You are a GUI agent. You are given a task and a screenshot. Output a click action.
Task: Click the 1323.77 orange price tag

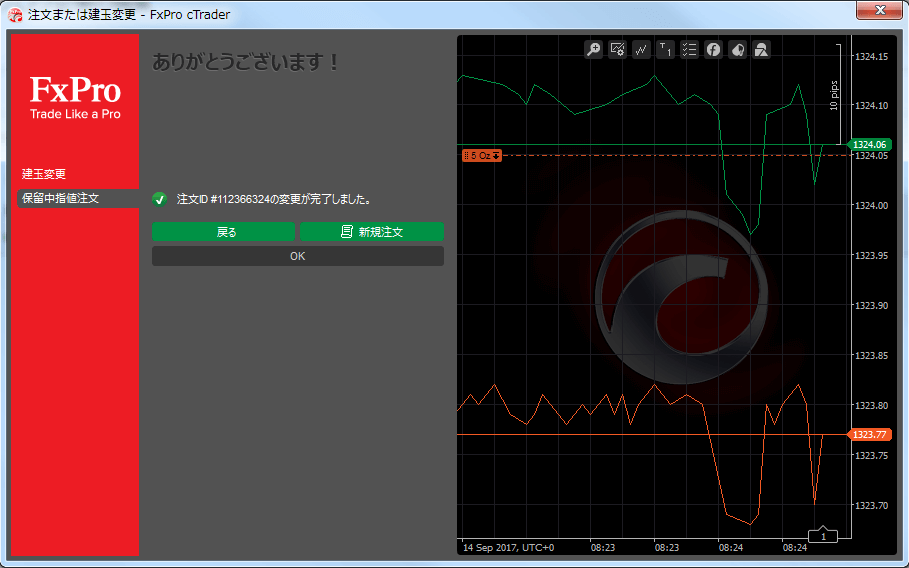(869, 435)
